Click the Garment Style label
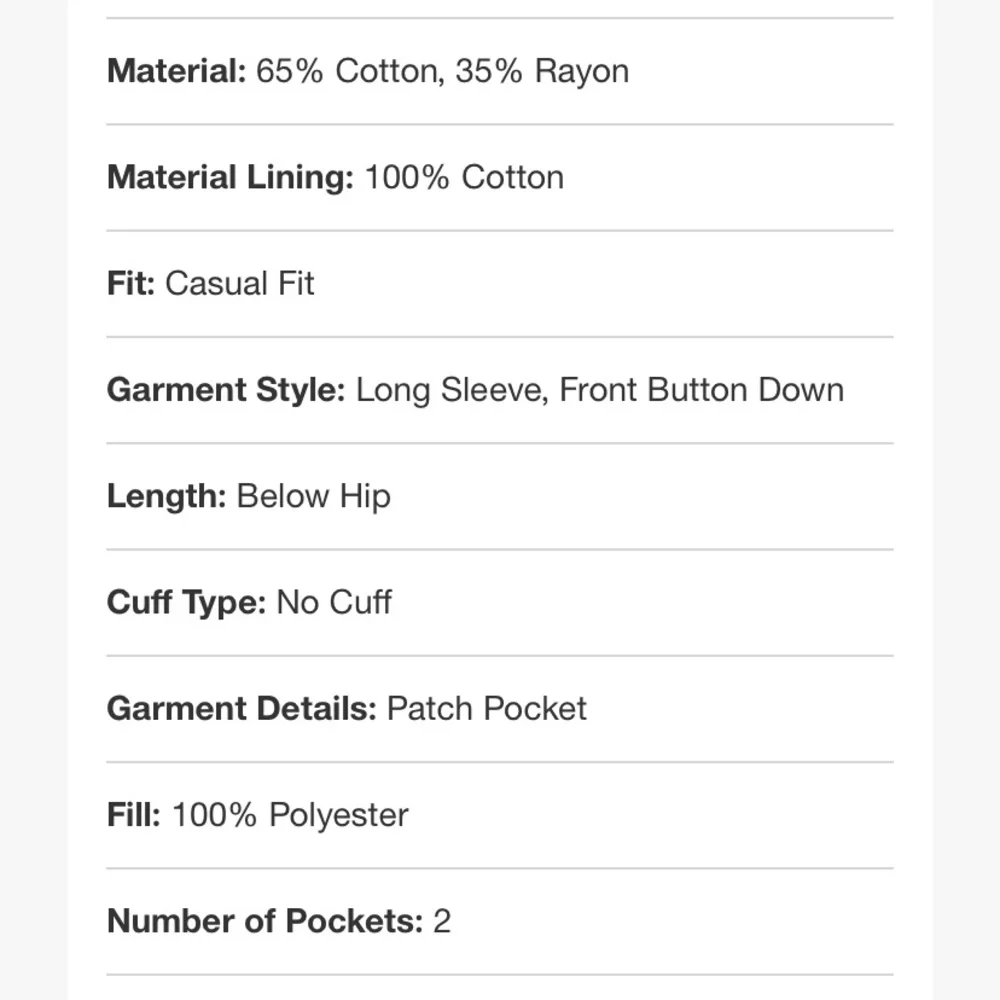 [226, 389]
